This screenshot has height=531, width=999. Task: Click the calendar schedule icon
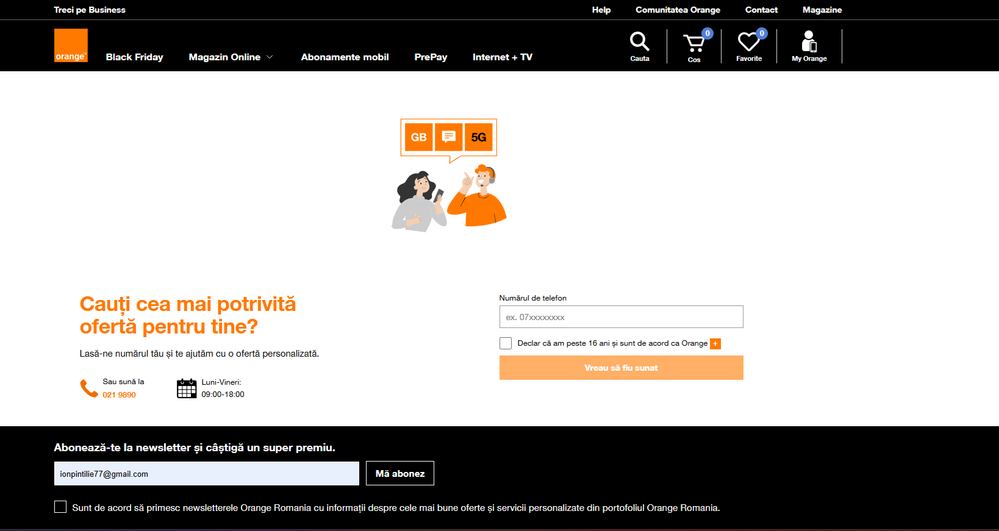(x=186, y=388)
